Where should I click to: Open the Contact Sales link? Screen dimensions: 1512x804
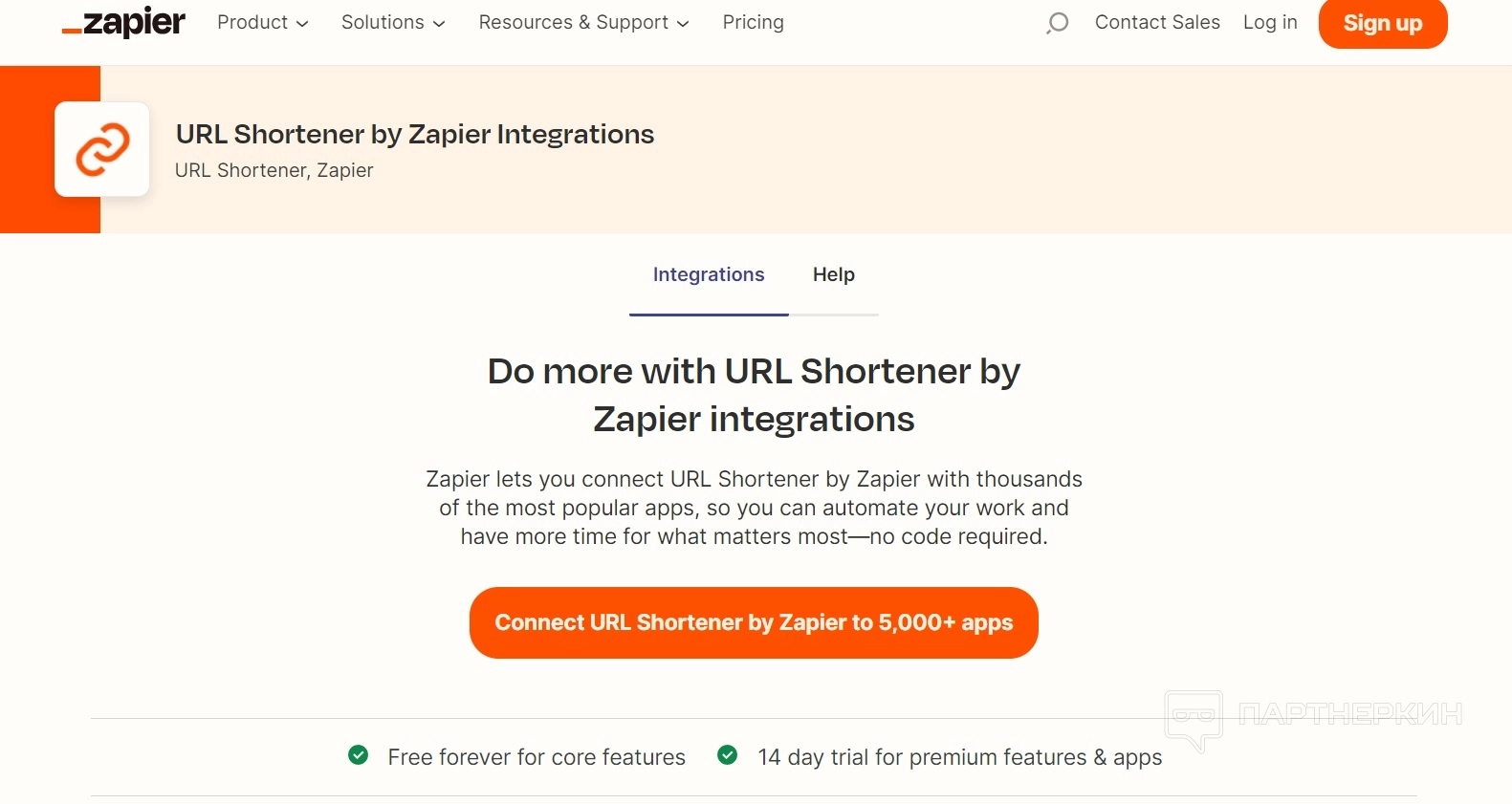(x=1157, y=23)
